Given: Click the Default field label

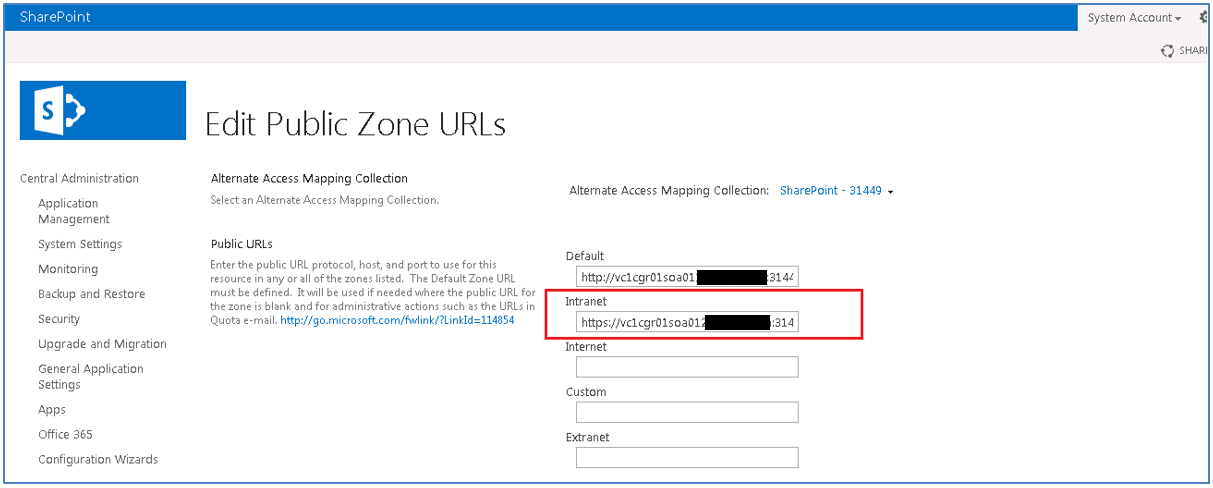Looking at the screenshot, I should pos(585,256).
